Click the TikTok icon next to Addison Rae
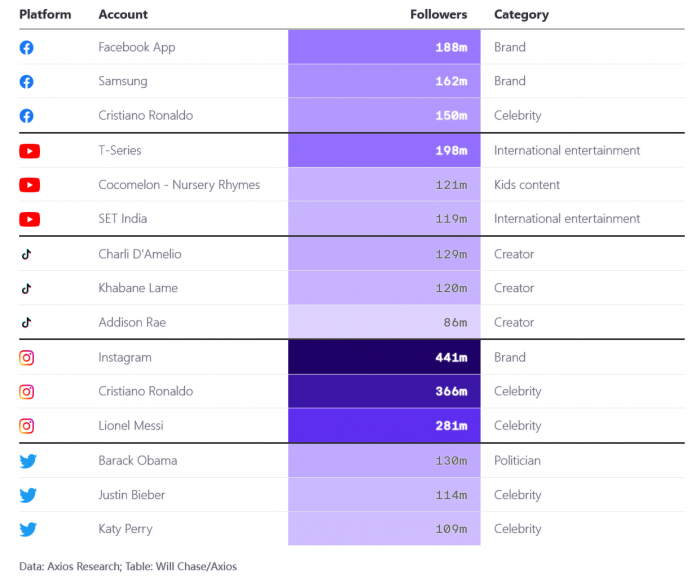The width and height of the screenshot is (700, 582). pos(27,323)
